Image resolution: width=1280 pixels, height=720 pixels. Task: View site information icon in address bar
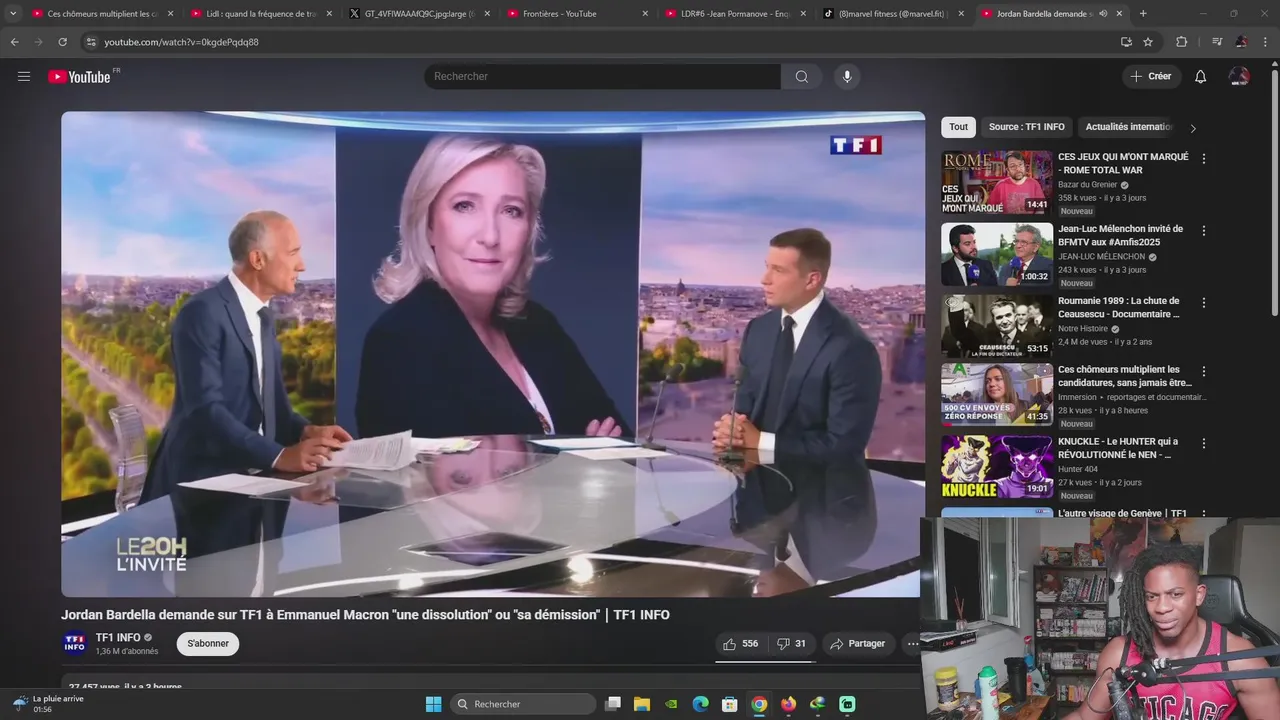91,42
